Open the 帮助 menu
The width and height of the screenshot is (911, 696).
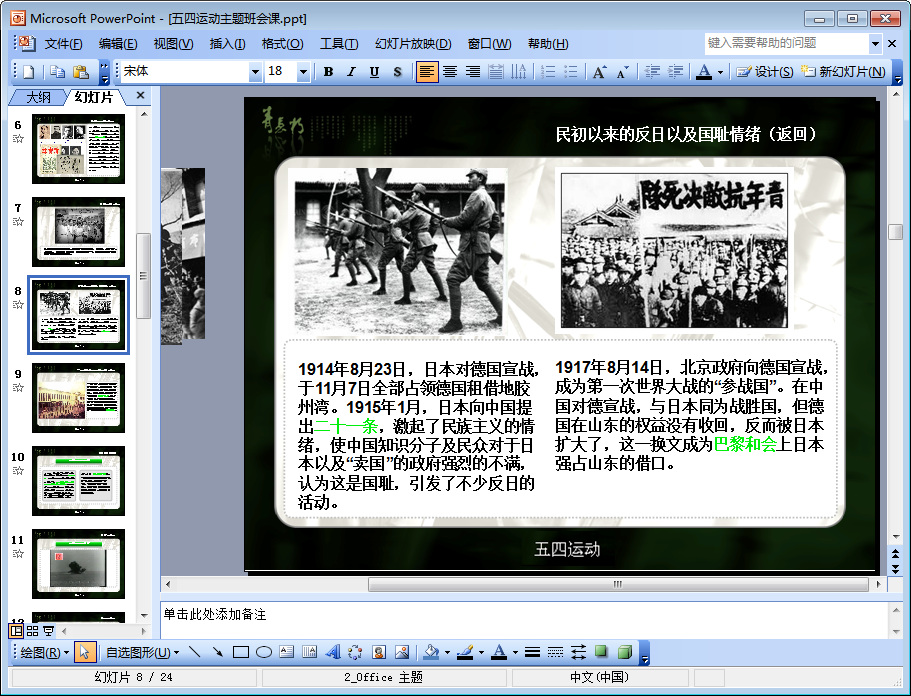(548, 44)
